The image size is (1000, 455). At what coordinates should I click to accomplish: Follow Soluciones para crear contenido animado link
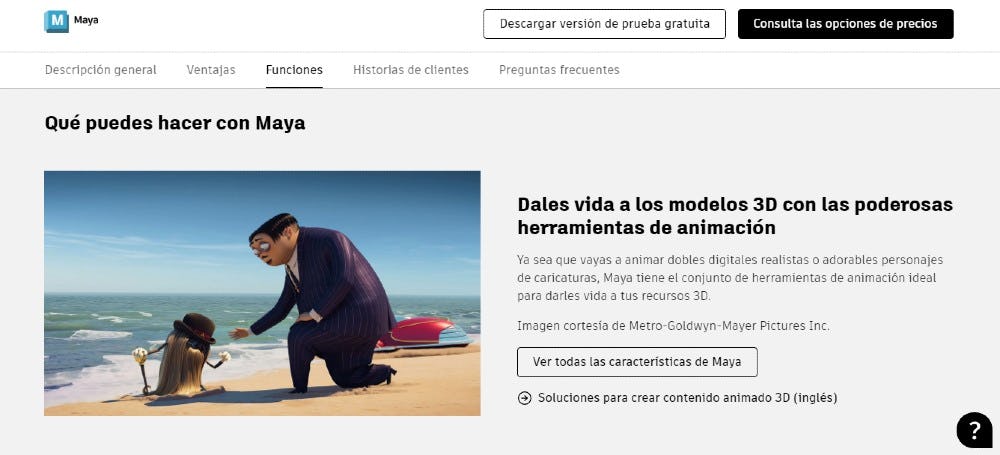click(687, 398)
